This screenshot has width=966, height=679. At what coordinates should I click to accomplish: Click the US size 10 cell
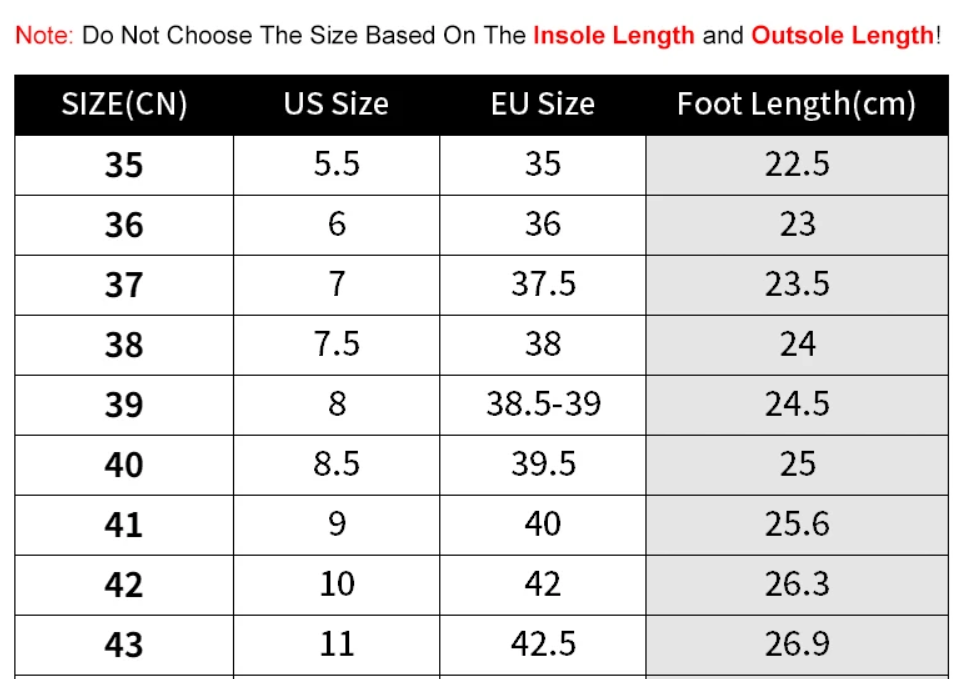pyautogui.click(x=336, y=585)
